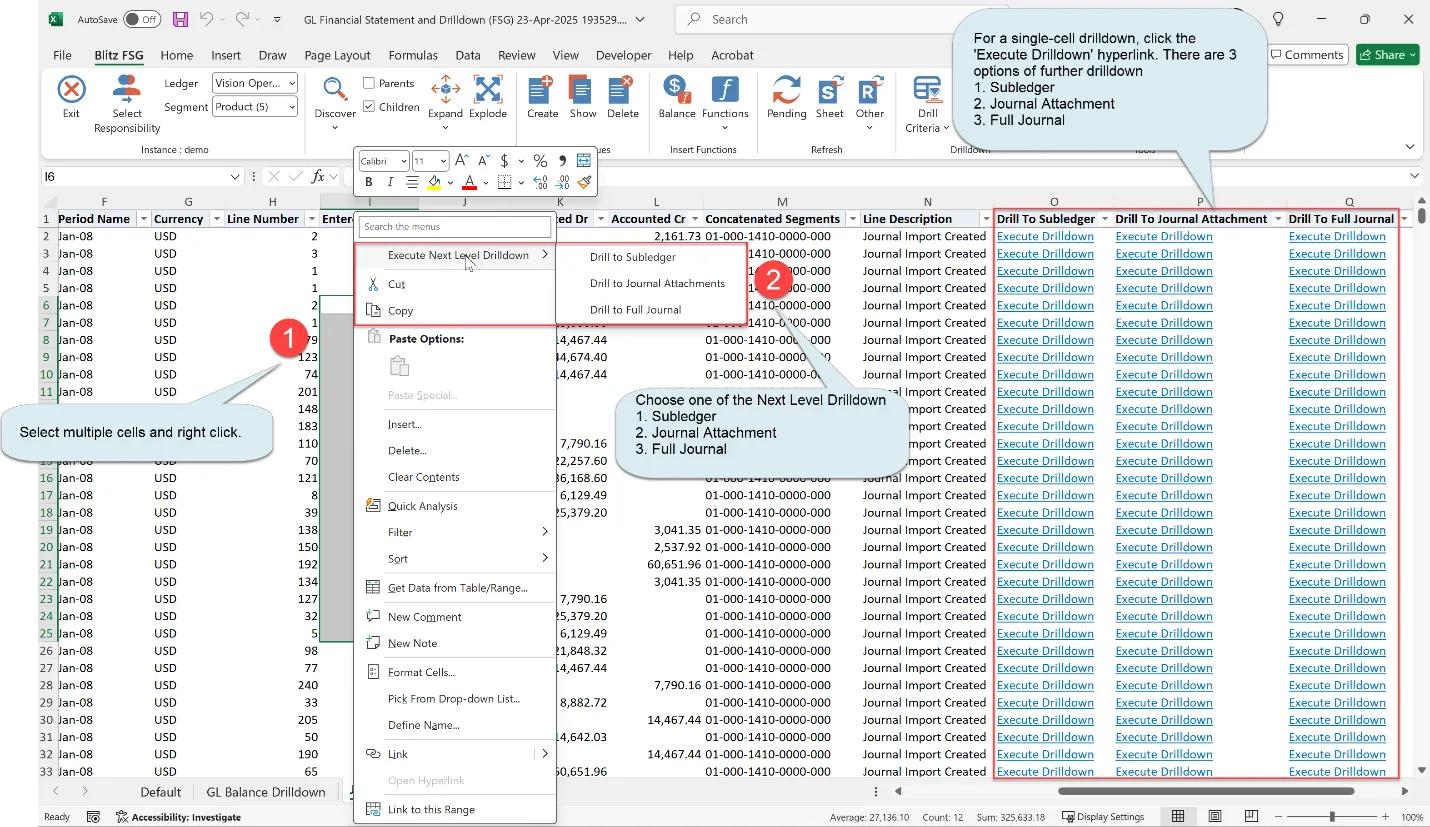This screenshot has width=1430, height=827.
Task: Click the Show values icon
Action: (x=583, y=89)
